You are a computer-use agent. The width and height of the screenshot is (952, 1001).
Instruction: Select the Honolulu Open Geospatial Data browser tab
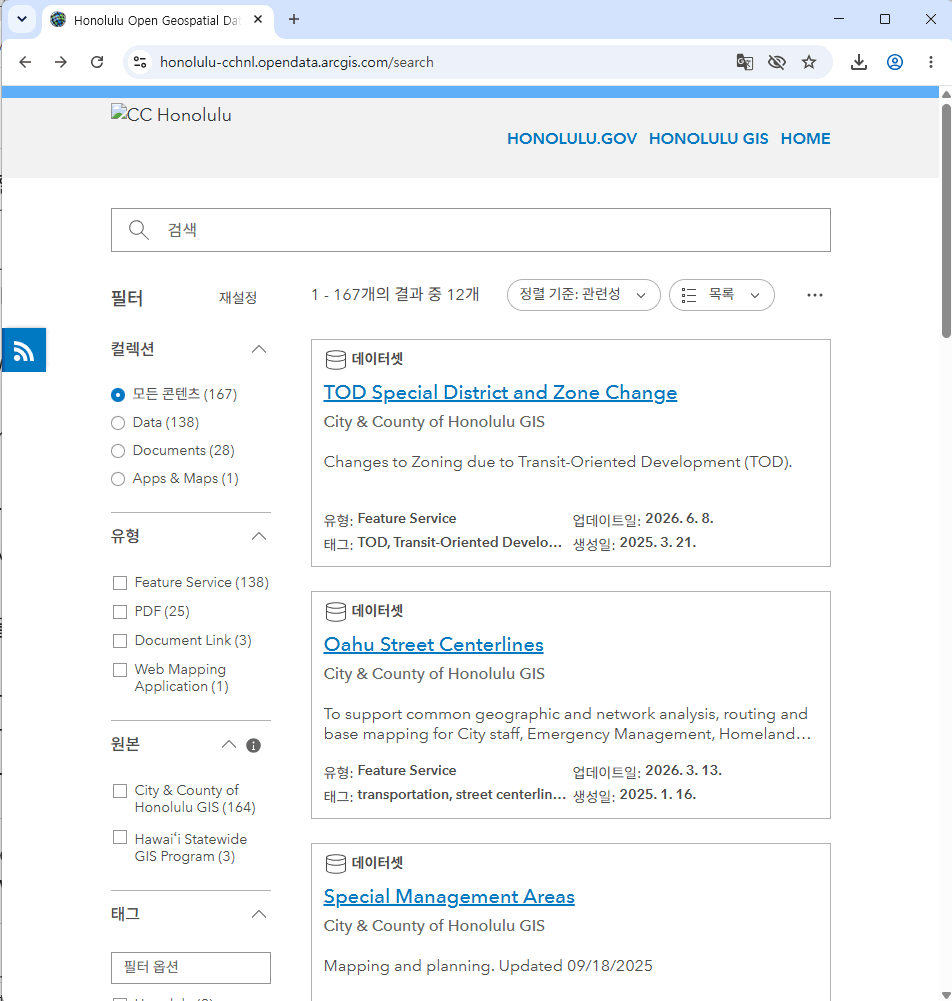point(156,20)
